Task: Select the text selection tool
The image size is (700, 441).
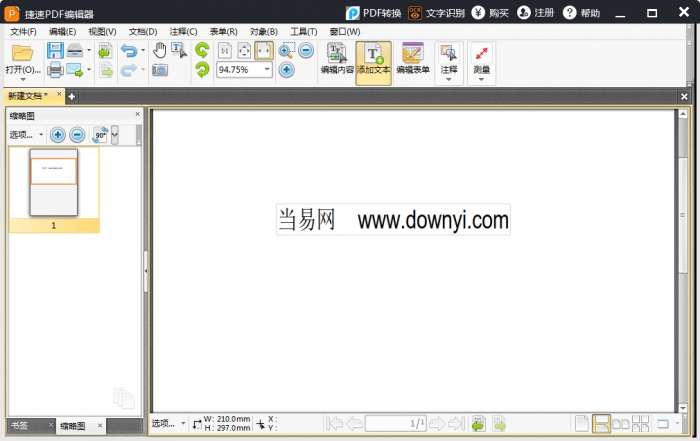Action: click(179, 50)
